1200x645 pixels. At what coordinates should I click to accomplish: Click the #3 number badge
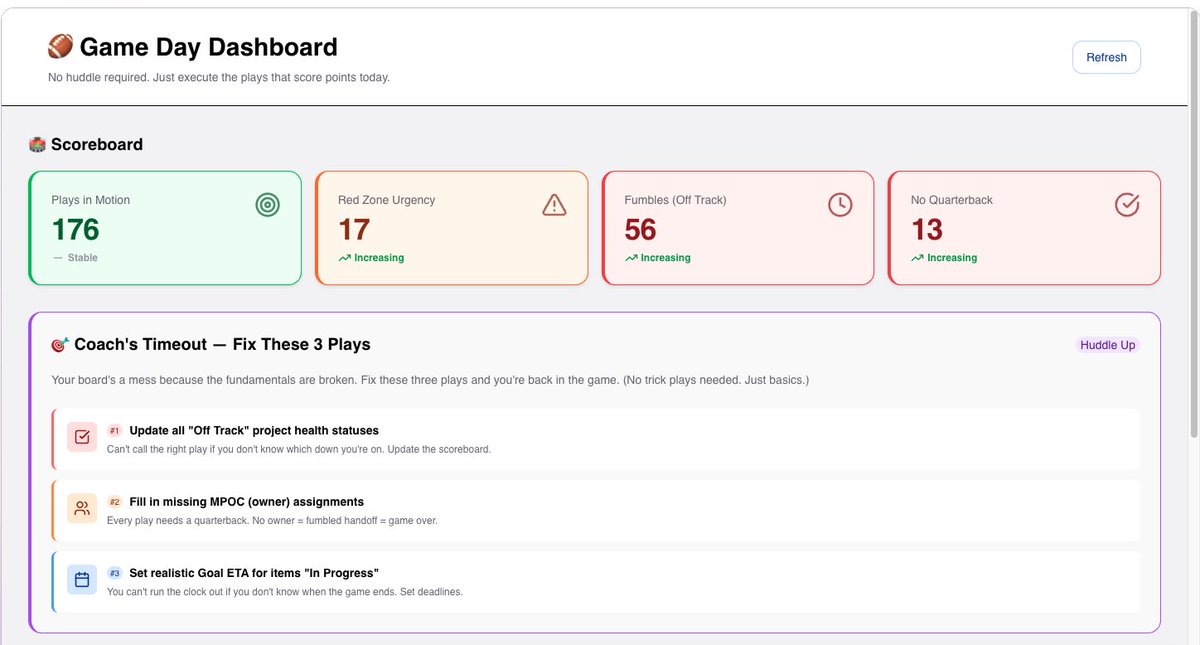coord(114,573)
